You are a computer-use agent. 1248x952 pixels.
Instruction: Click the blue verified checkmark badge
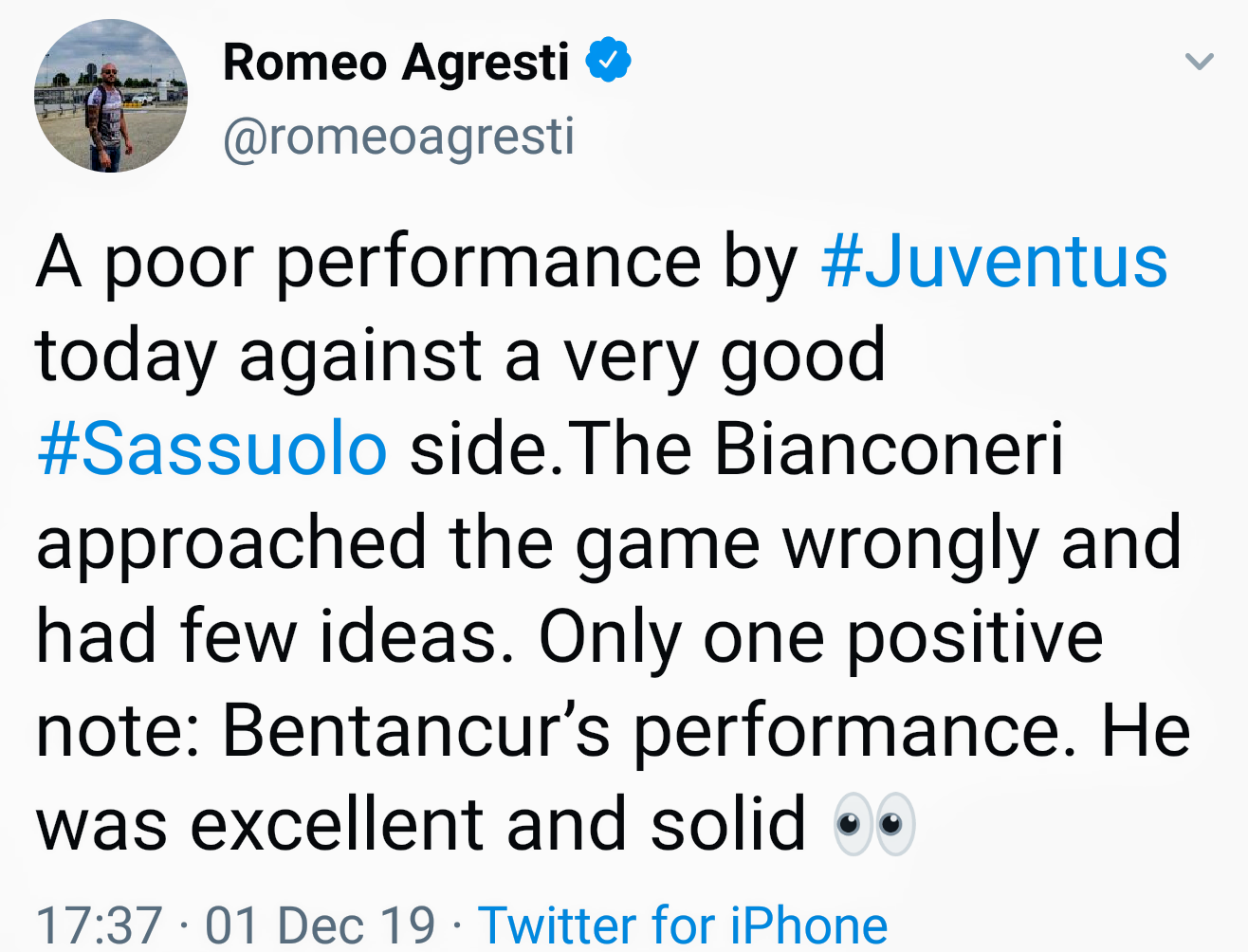coord(608,61)
